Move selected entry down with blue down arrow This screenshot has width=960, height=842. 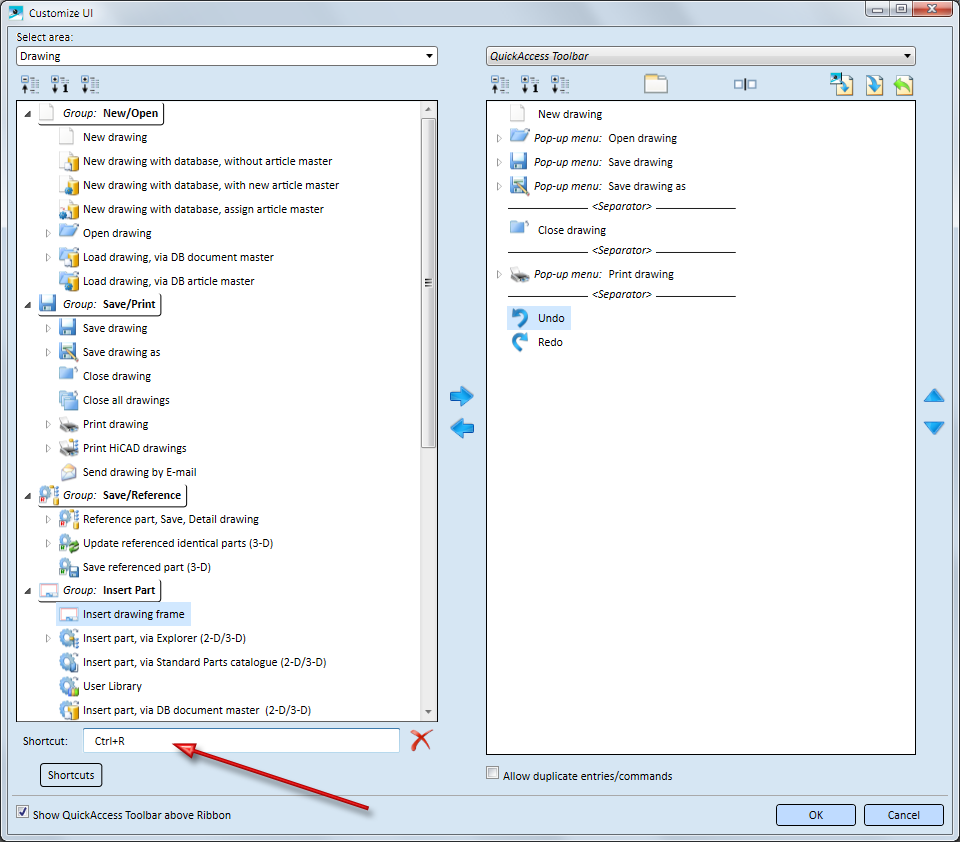(x=934, y=427)
